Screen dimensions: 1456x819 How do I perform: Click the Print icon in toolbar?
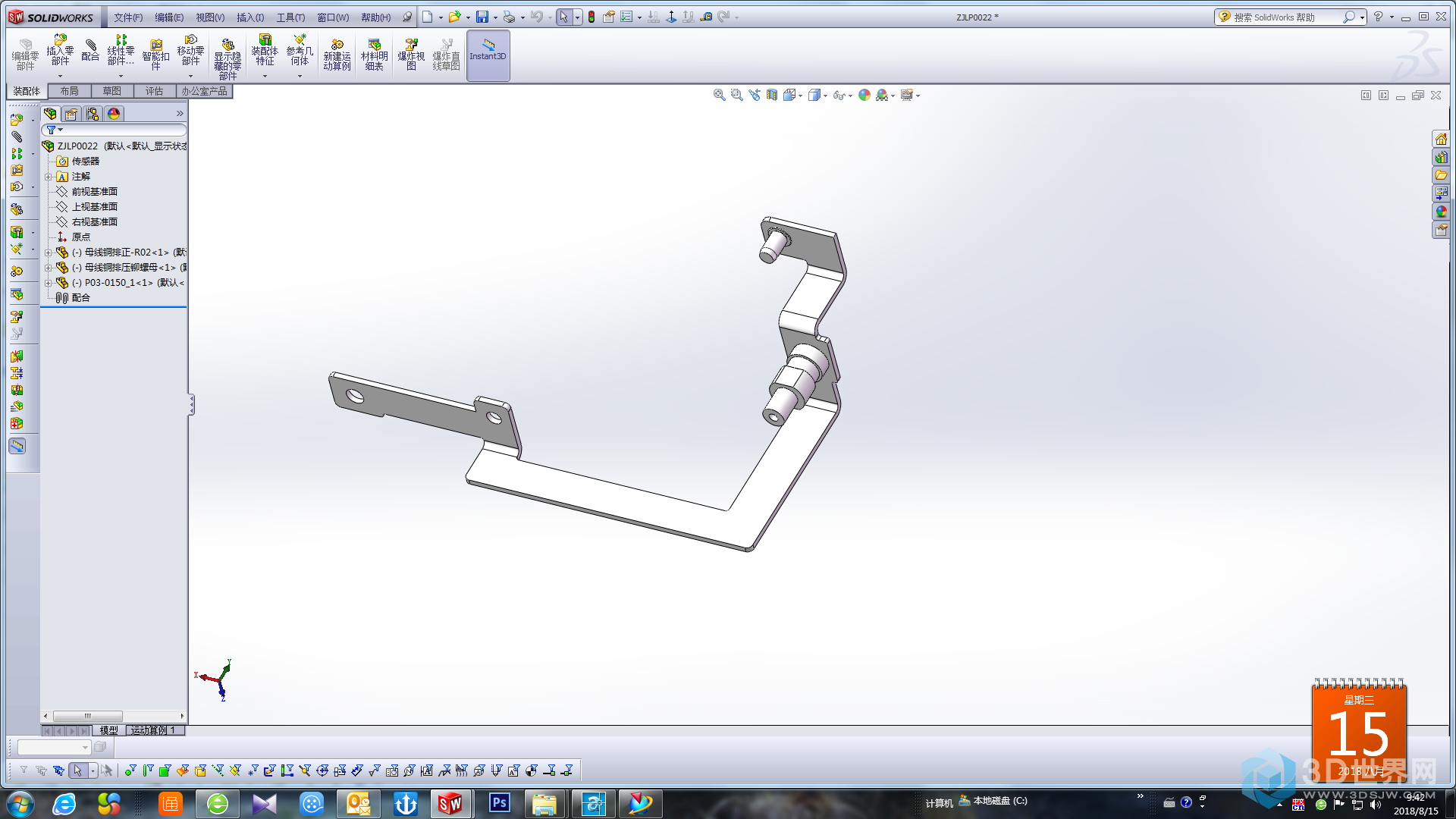[510, 17]
